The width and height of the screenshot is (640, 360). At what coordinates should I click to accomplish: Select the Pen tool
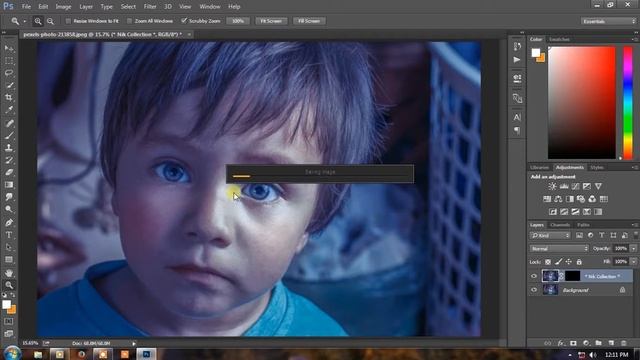click(x=9, y=222)
